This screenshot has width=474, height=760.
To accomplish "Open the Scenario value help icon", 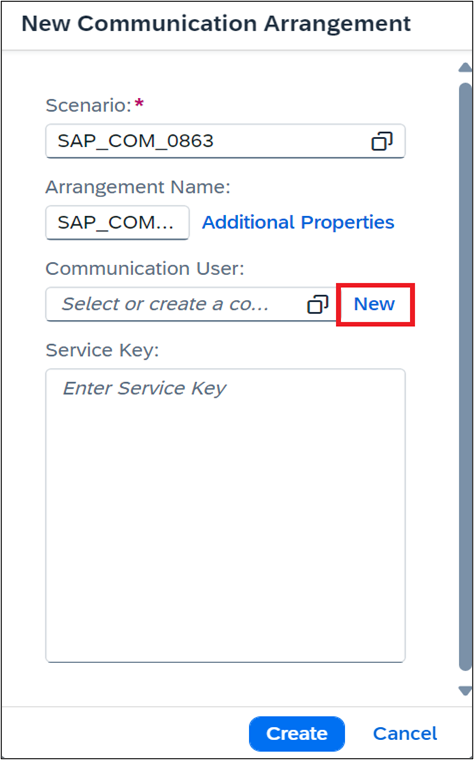I will [382, 141].
